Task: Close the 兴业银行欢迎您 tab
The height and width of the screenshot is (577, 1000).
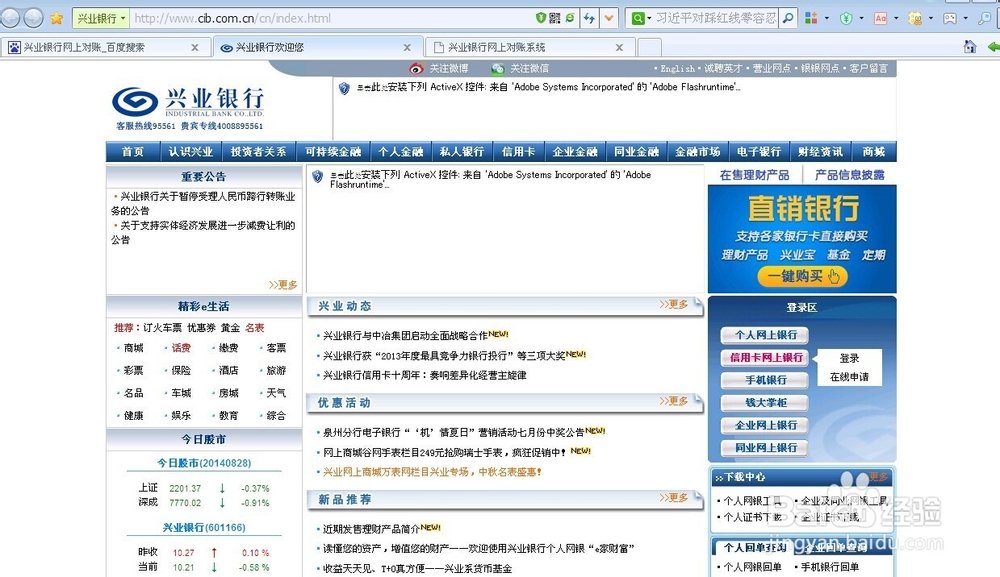Action: tap(407, 47)
